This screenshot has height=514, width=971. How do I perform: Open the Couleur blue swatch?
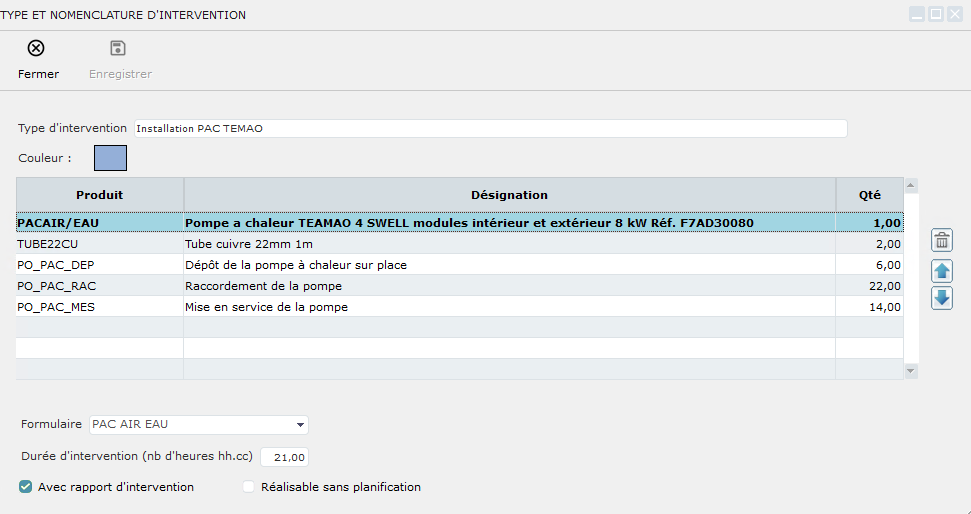point(110,158)
